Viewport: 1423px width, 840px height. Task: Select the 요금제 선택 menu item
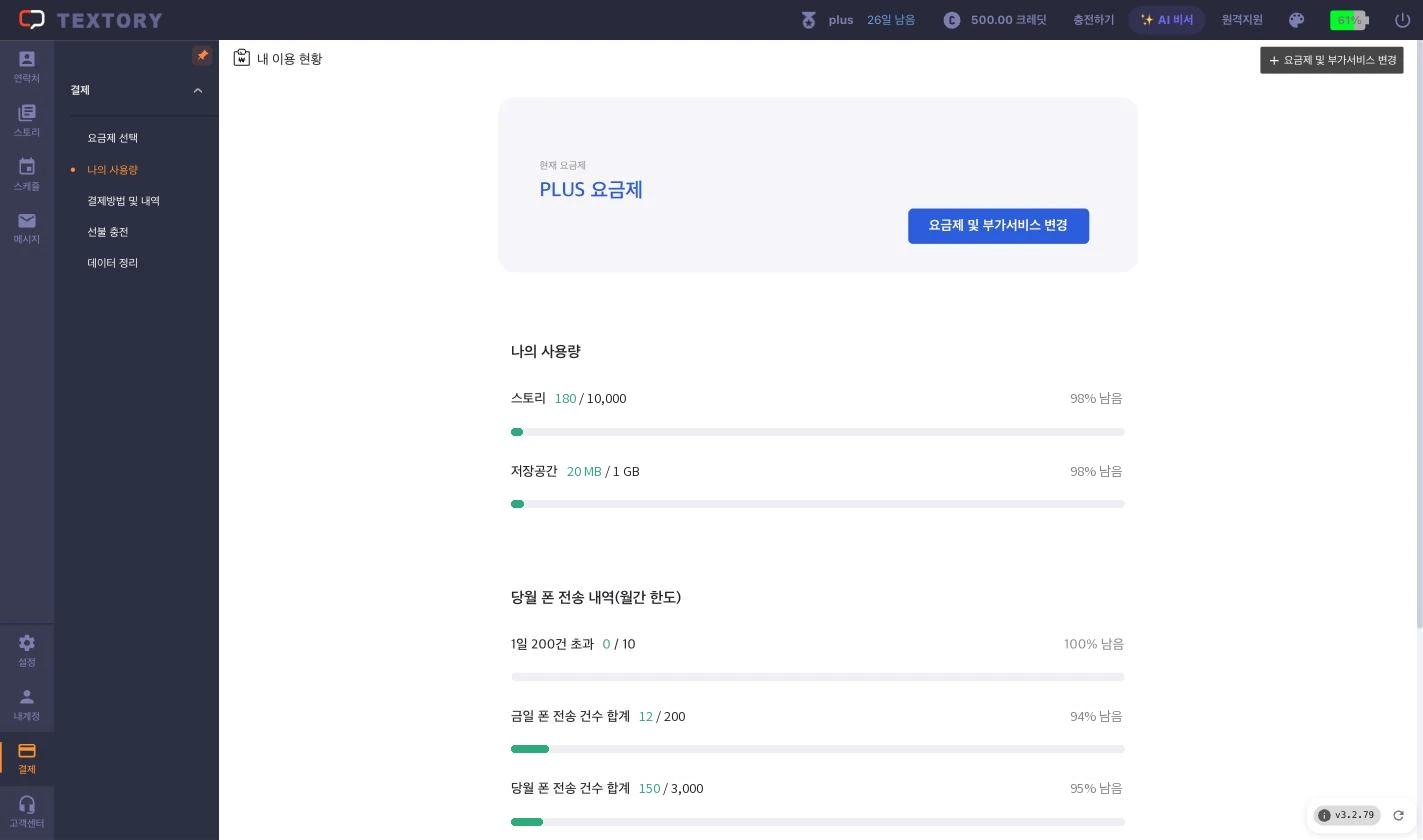click(113, 138)
